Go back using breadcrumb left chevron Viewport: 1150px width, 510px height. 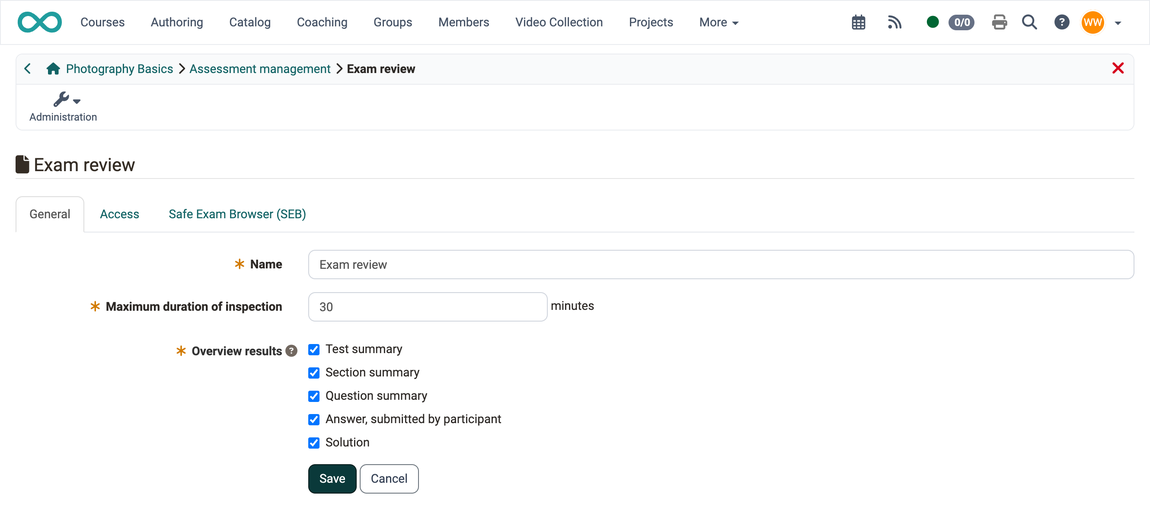click(27, 69)
